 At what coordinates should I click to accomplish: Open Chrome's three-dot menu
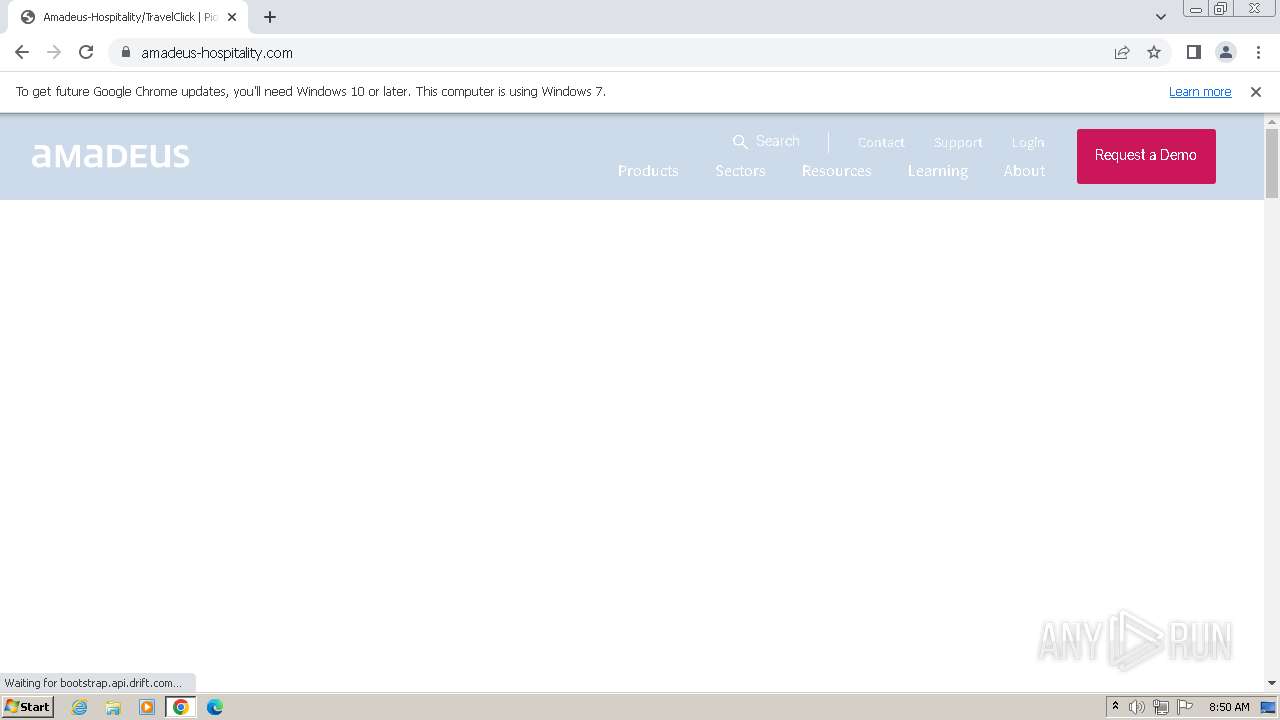point(1258,52)
